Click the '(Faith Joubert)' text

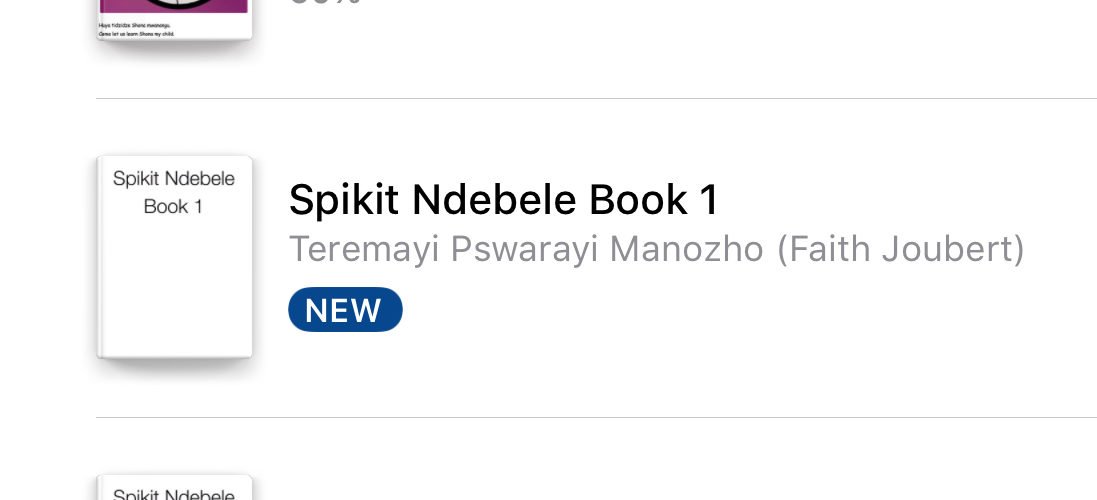[x=901, y=249]
